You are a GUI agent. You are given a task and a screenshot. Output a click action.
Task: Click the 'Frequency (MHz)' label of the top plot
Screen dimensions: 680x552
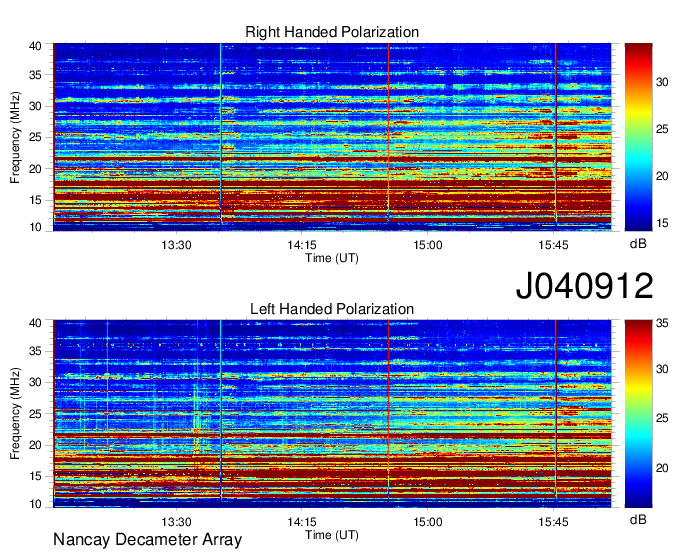click(15, 137)
